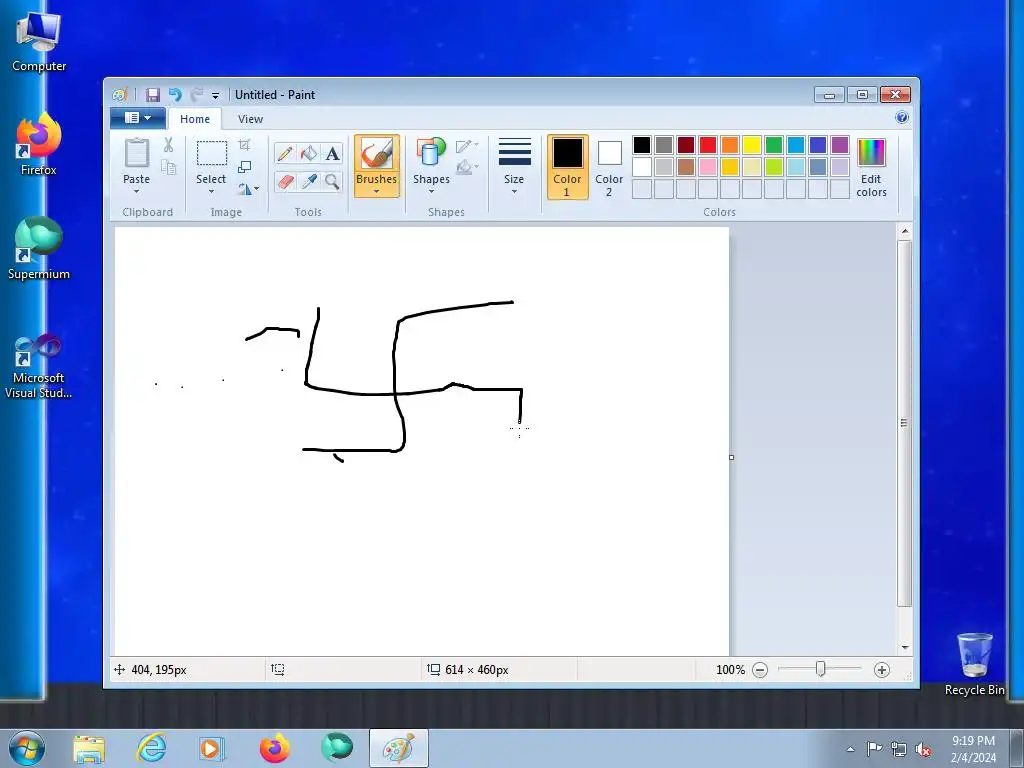Image resolution: width=1024 pixels, height=768 pixels.
Task: Pick the orange color swatch
Action: coord(729,145)
